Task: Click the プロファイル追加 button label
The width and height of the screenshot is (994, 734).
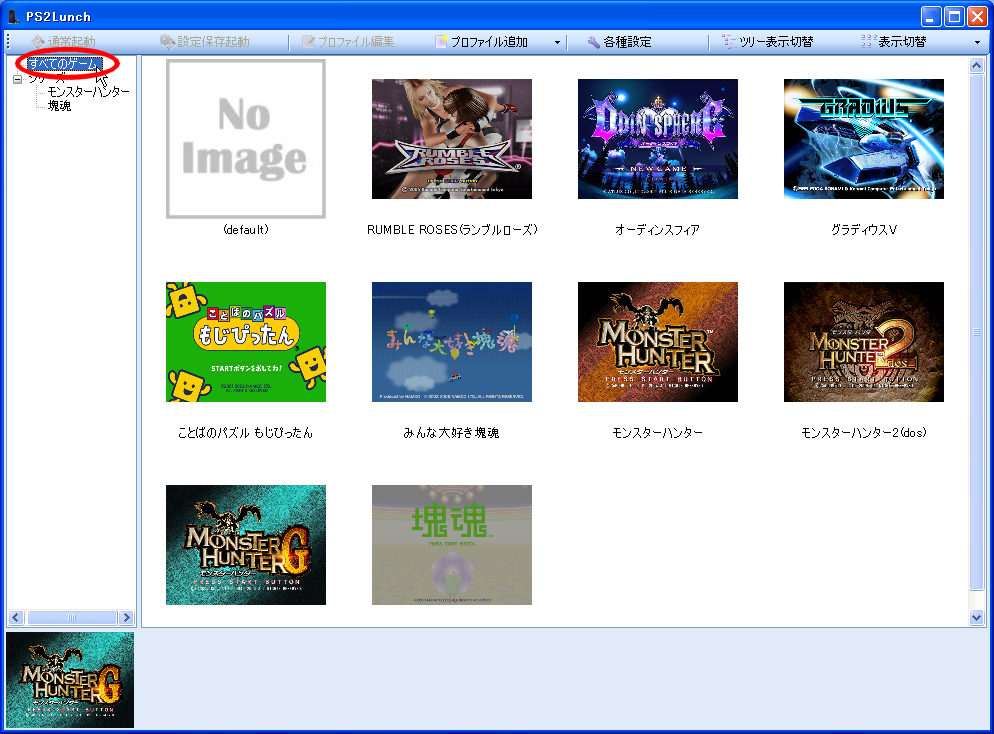Action: coord(489,42)
